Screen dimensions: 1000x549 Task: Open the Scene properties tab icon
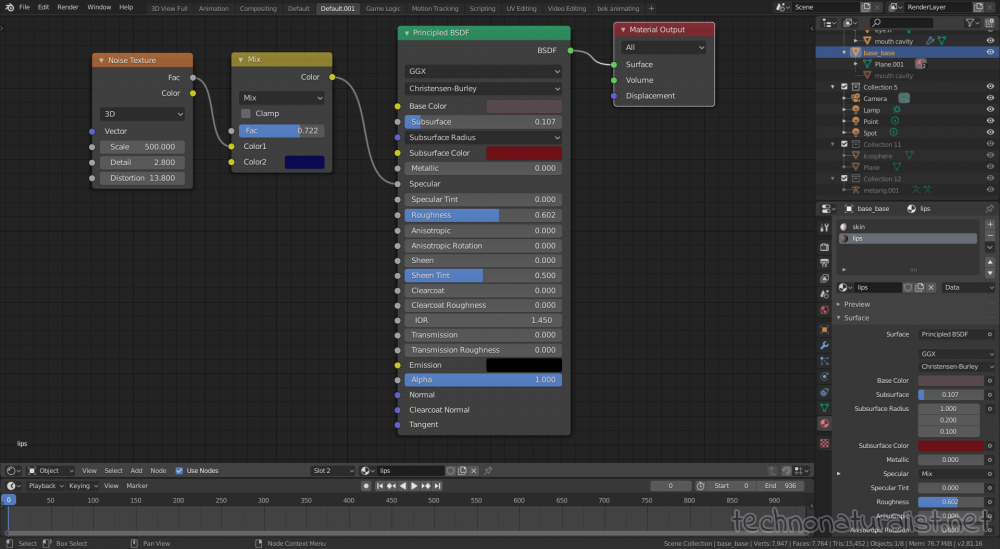pos(825,294)
